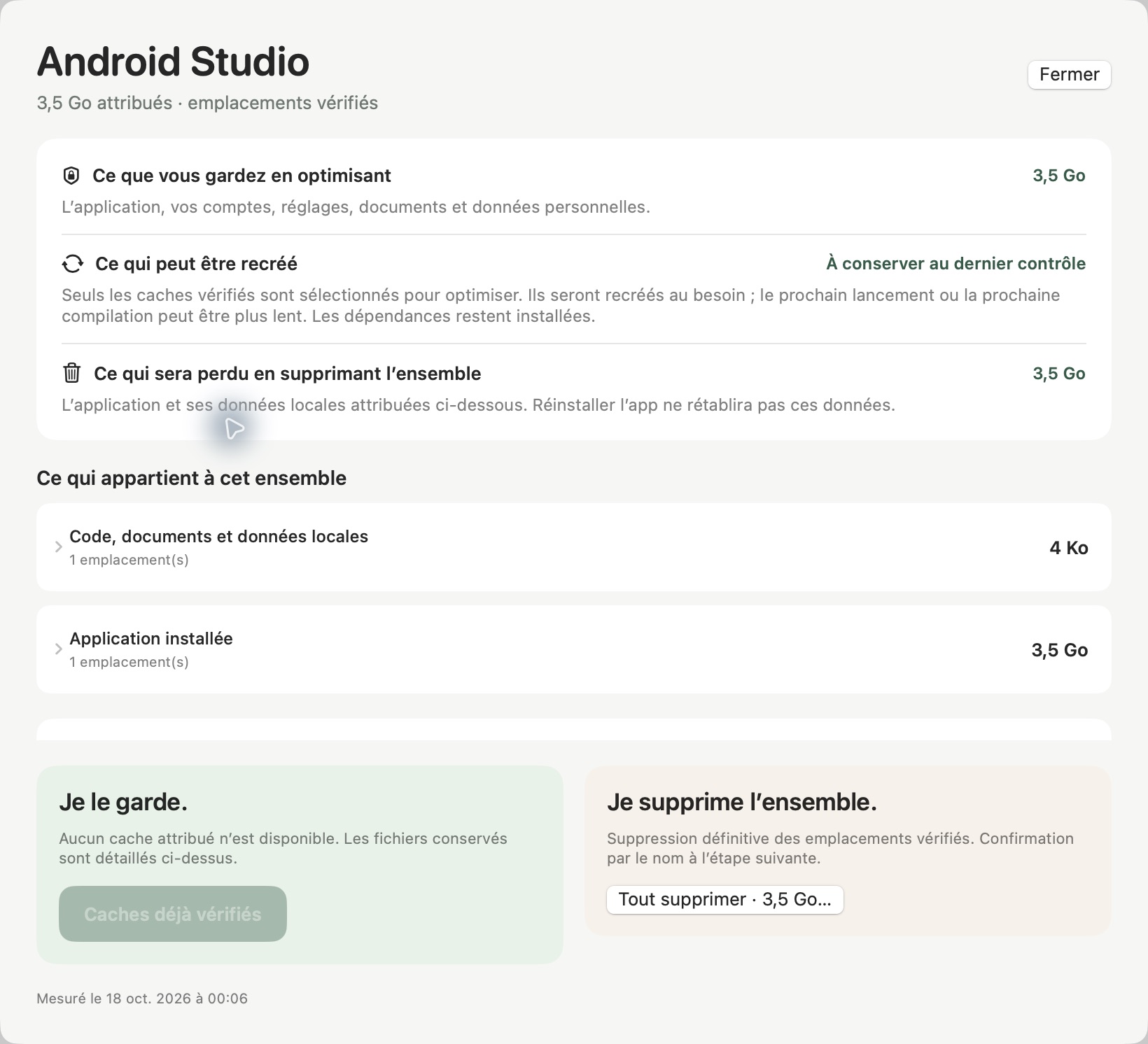The image size is (1148, 1044).
Task: Click the trash icon beside 'Ce qui sera perdu'
Action: tap(71, 373)
